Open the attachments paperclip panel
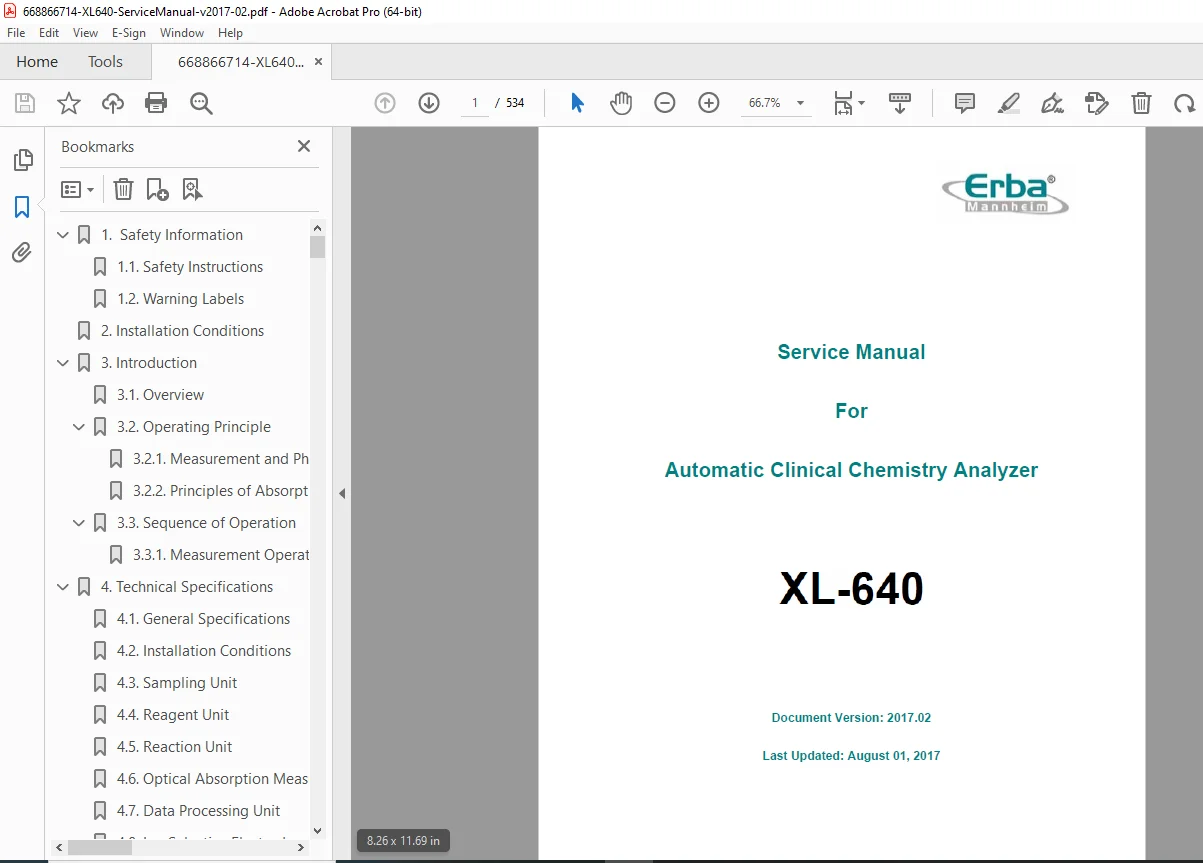 [x=22, y=252]
